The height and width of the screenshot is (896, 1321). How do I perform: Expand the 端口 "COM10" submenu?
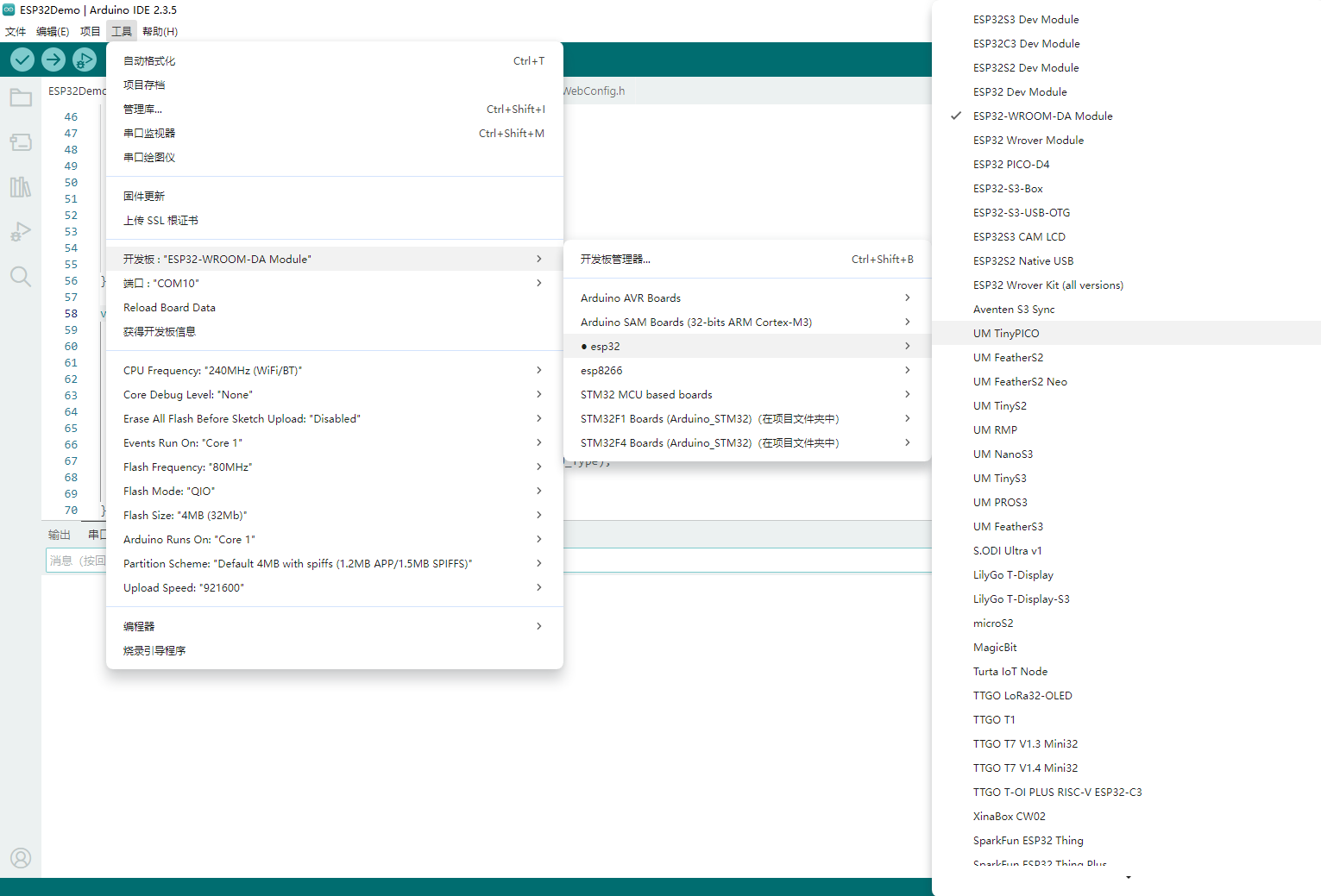[x=335, y=283]
